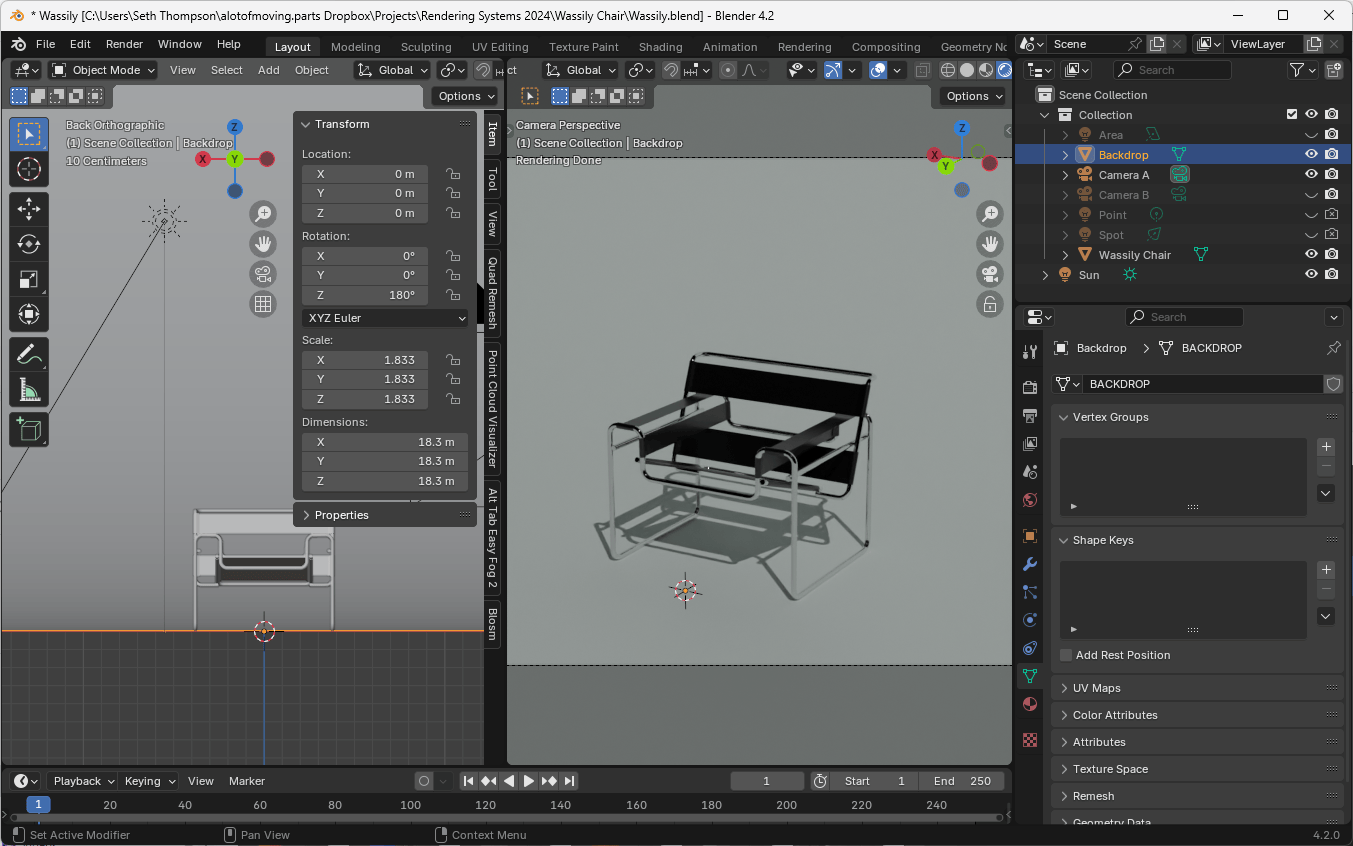Click the End frame field

click(x=964, y=781)
